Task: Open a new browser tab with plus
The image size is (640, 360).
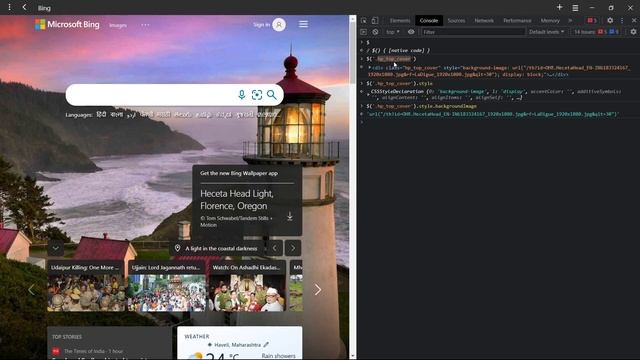Action: (x=559, y=7)
